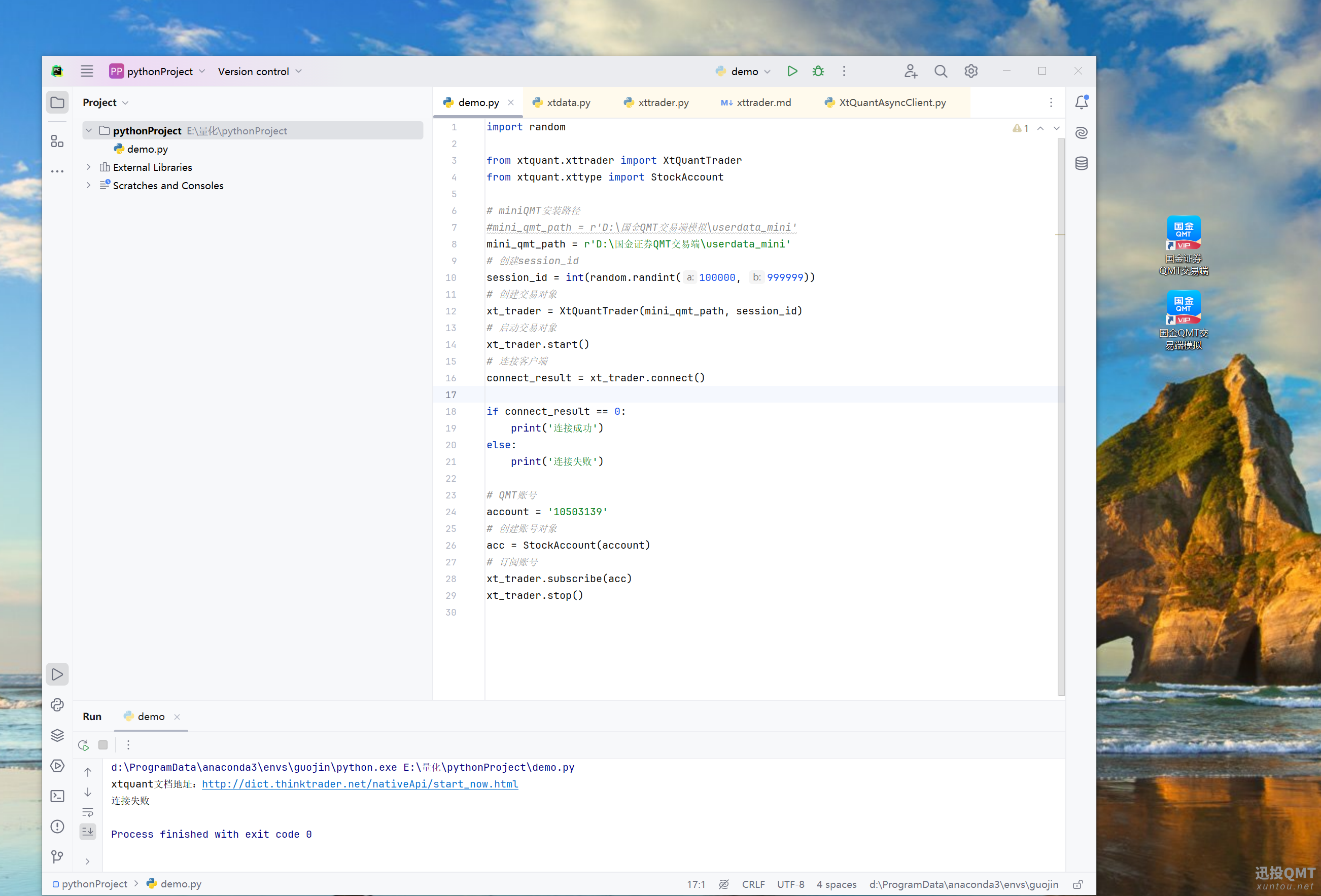Open more run actions next to debug
The width and height of the screenshot is (1321, 896).
(x=844, y=71)
